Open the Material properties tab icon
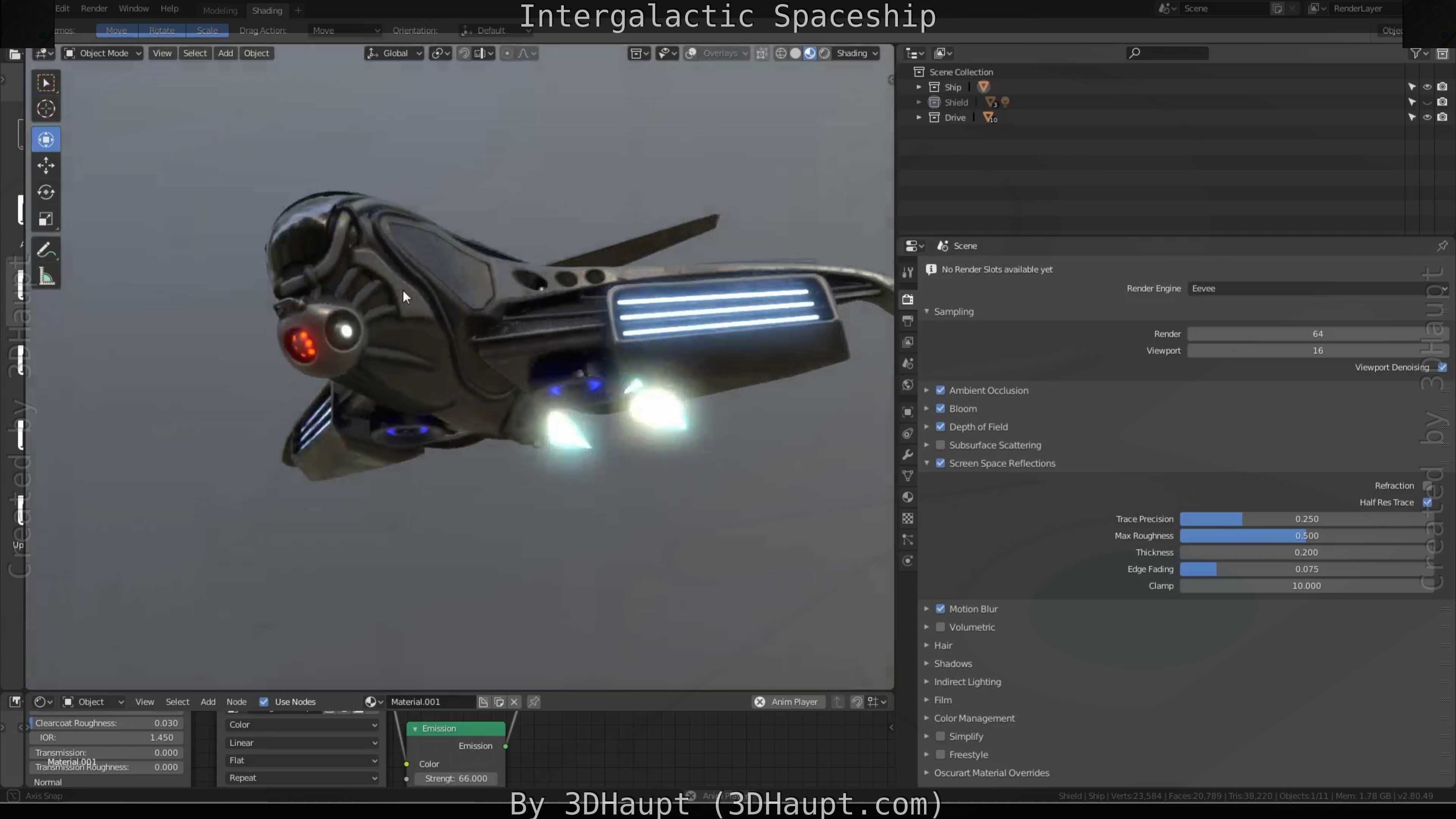1456x819 pixels. [x=908, y=497]
